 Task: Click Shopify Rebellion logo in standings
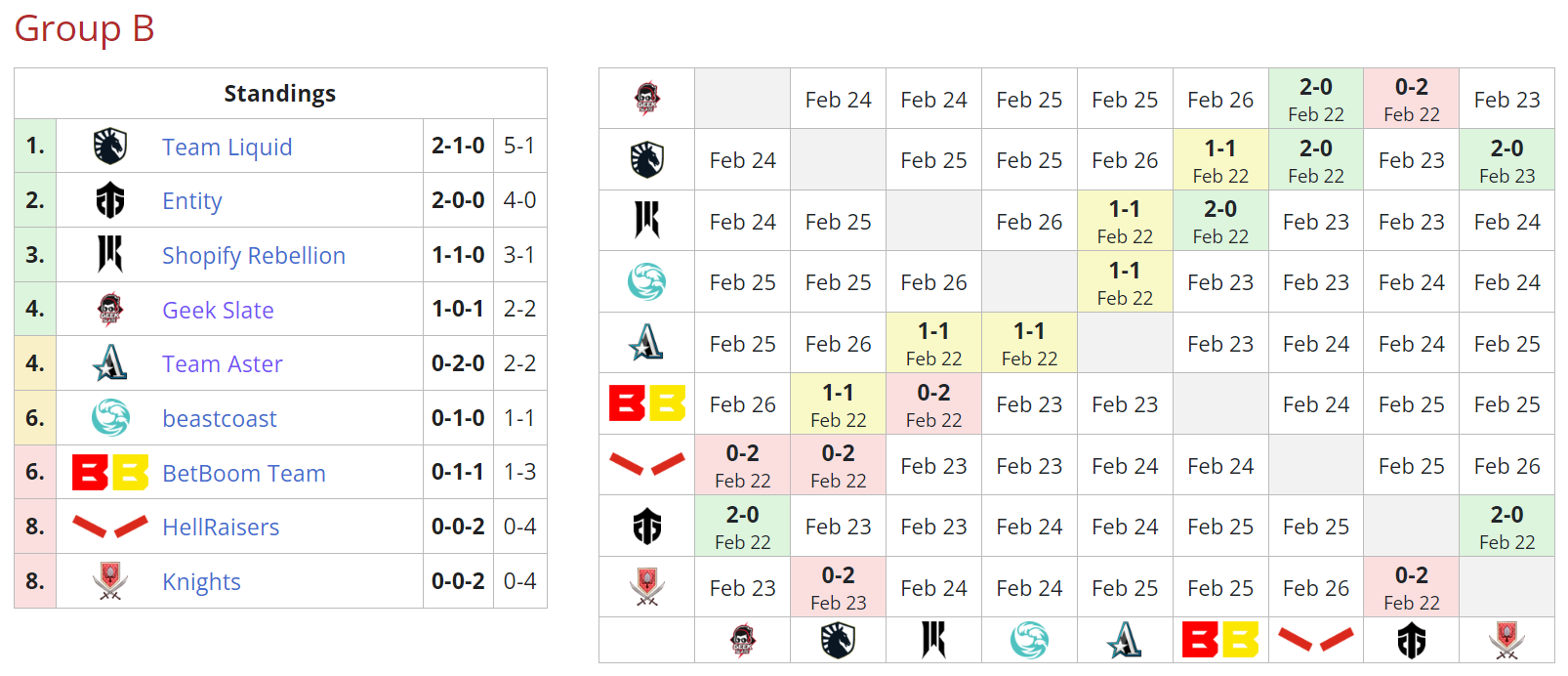pos(110,255)
